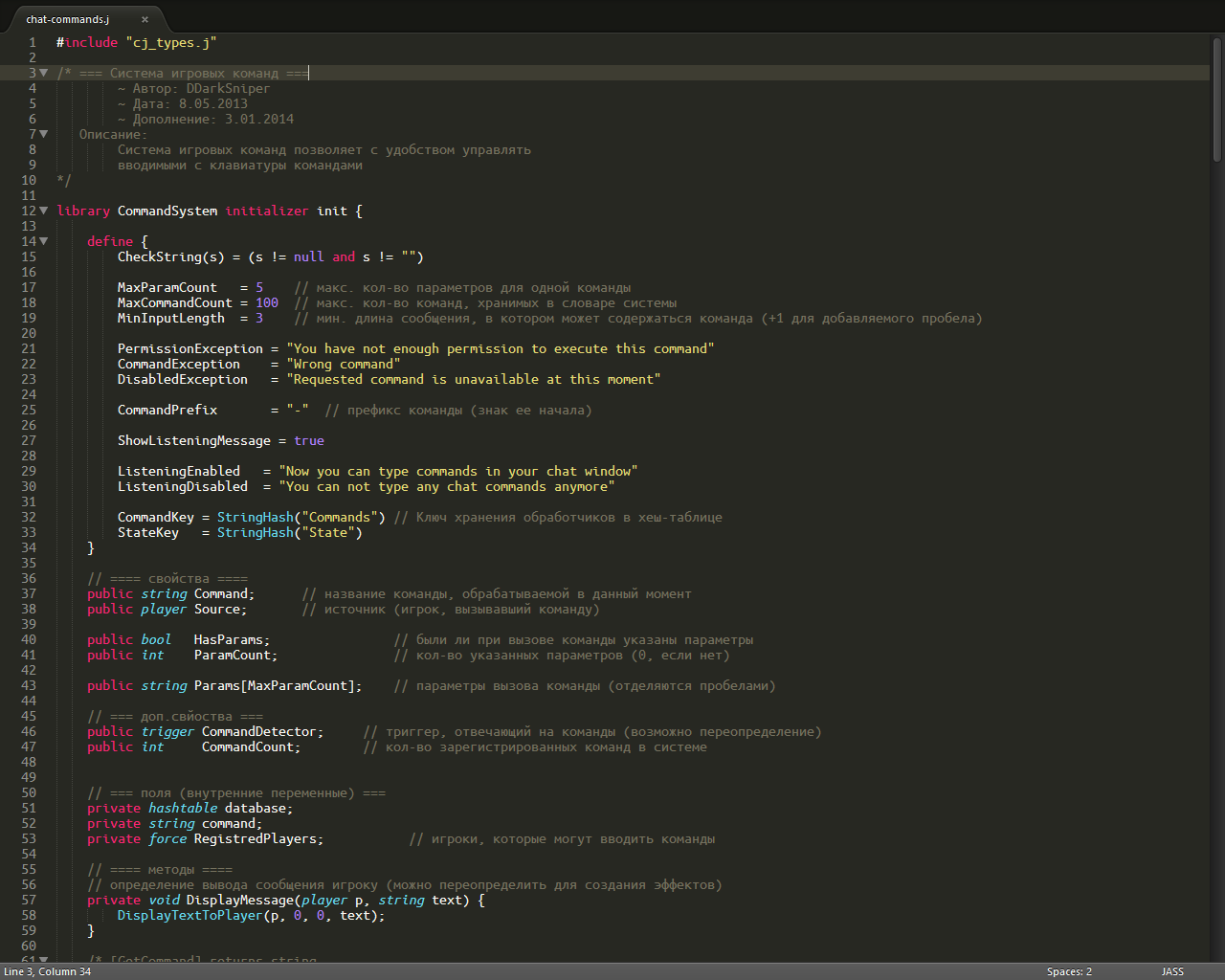Click the vertical scrollbar thumb
Image resolution: width=1225 pixels, height=980 pixels.
point(1217,100)
